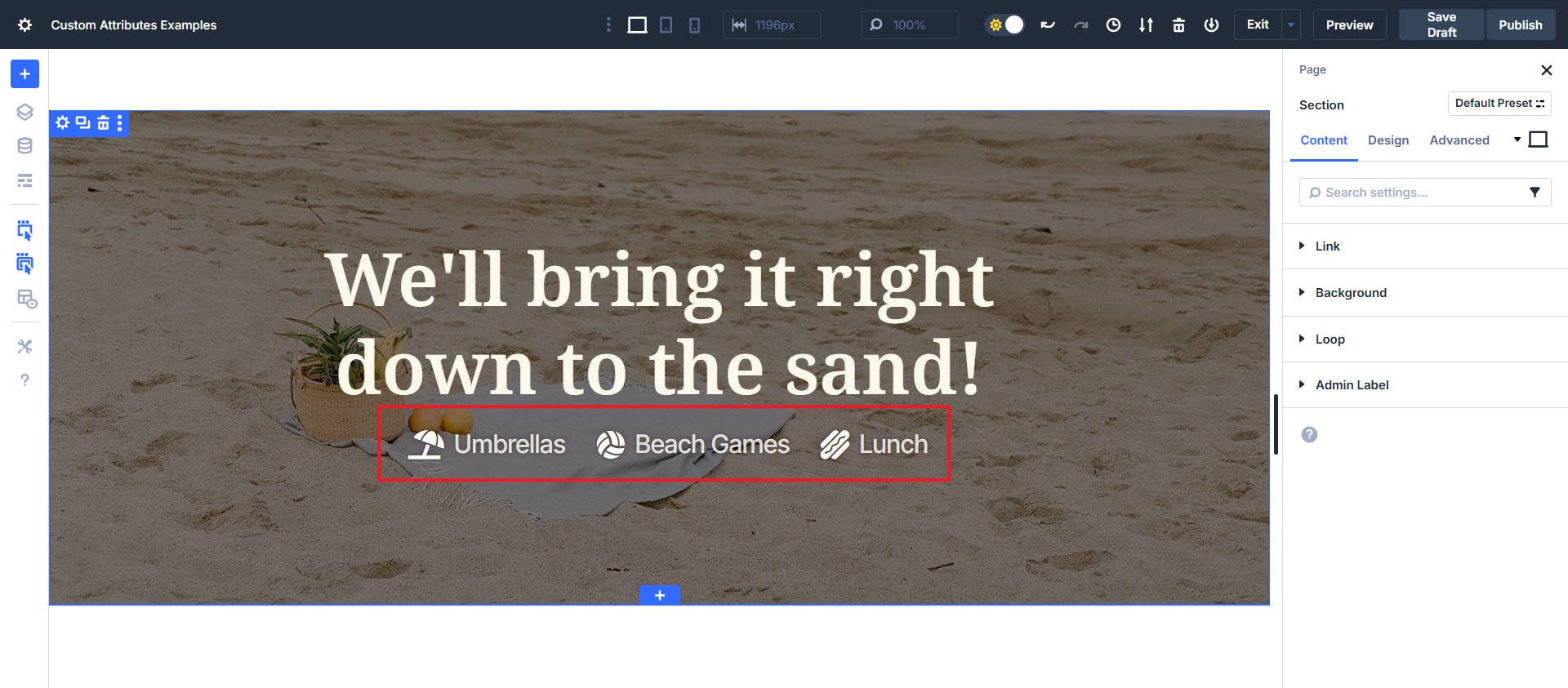Select desktop view icon
The image size is (1568, 688).
point(637,25)
